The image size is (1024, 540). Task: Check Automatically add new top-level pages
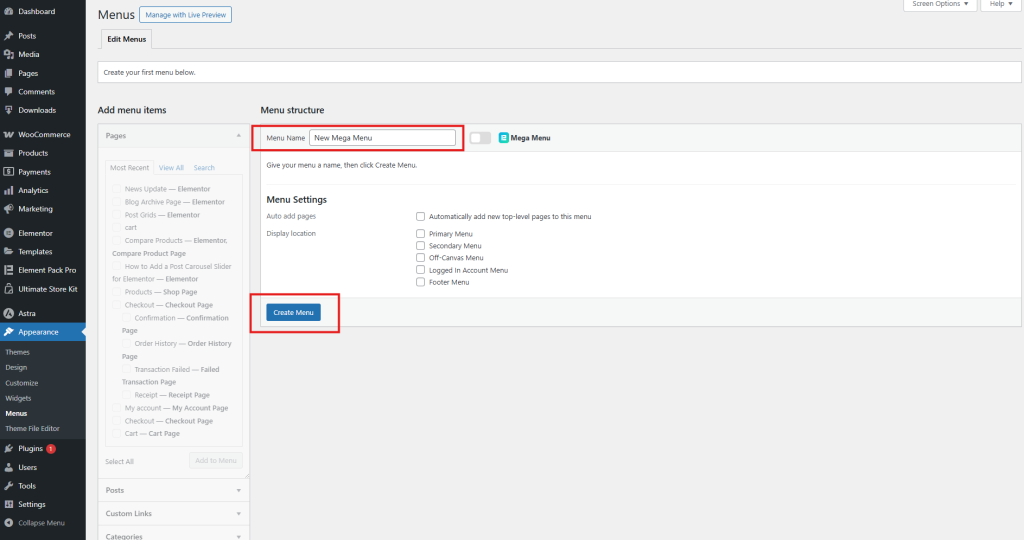[421, 216]
